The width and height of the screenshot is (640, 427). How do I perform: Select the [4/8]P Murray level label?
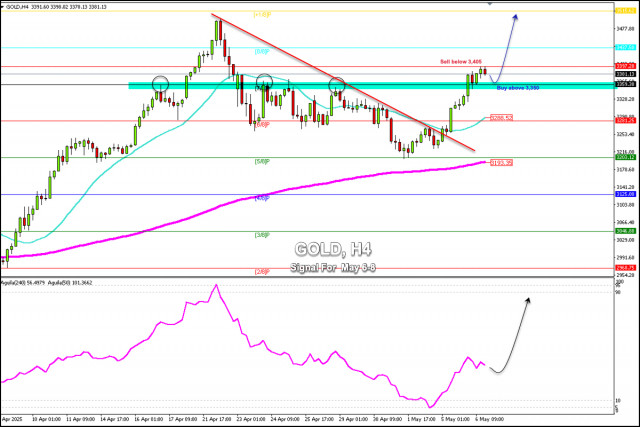262,198
